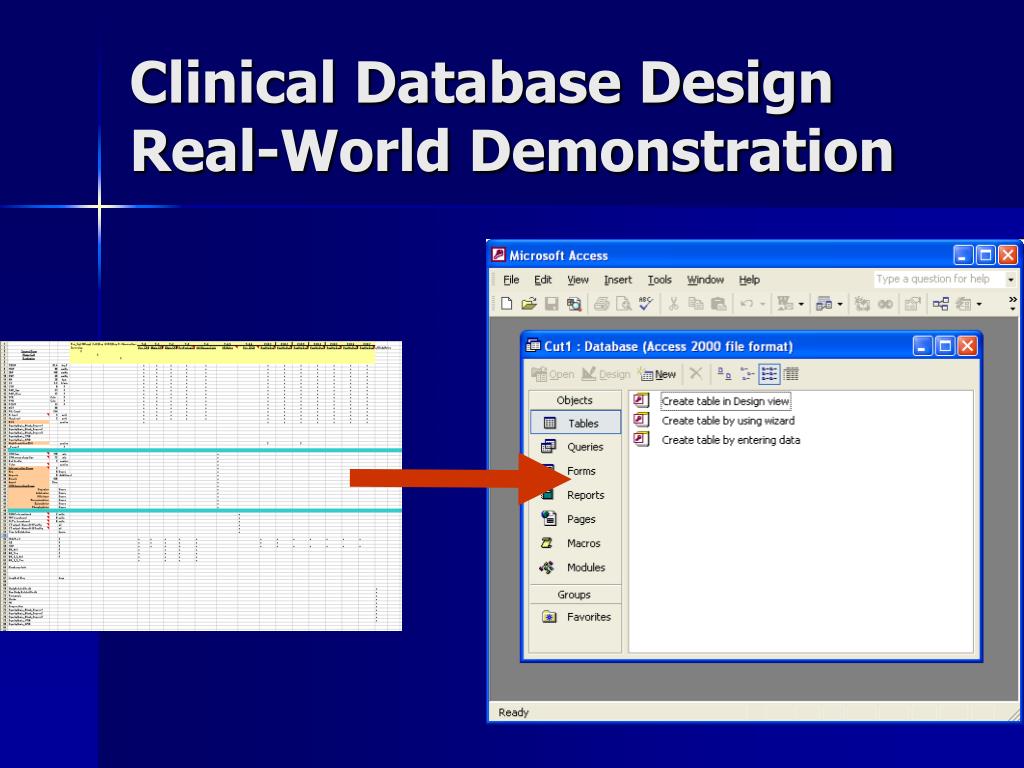The width and height of the screenshot is (1024, 768).
Task: Click the Open folder toolbar icon
Action: point(529,304)
